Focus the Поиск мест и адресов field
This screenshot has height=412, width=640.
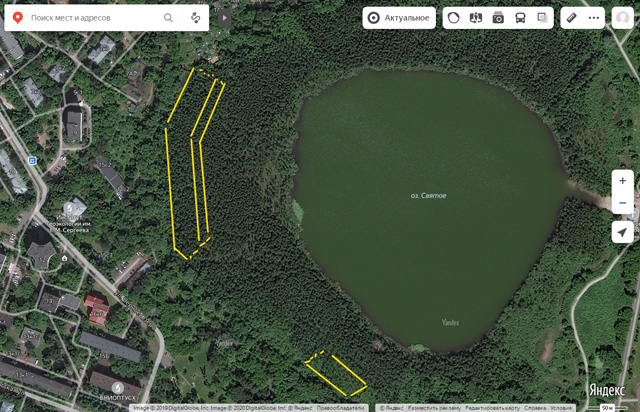click(x=94, y=18)
